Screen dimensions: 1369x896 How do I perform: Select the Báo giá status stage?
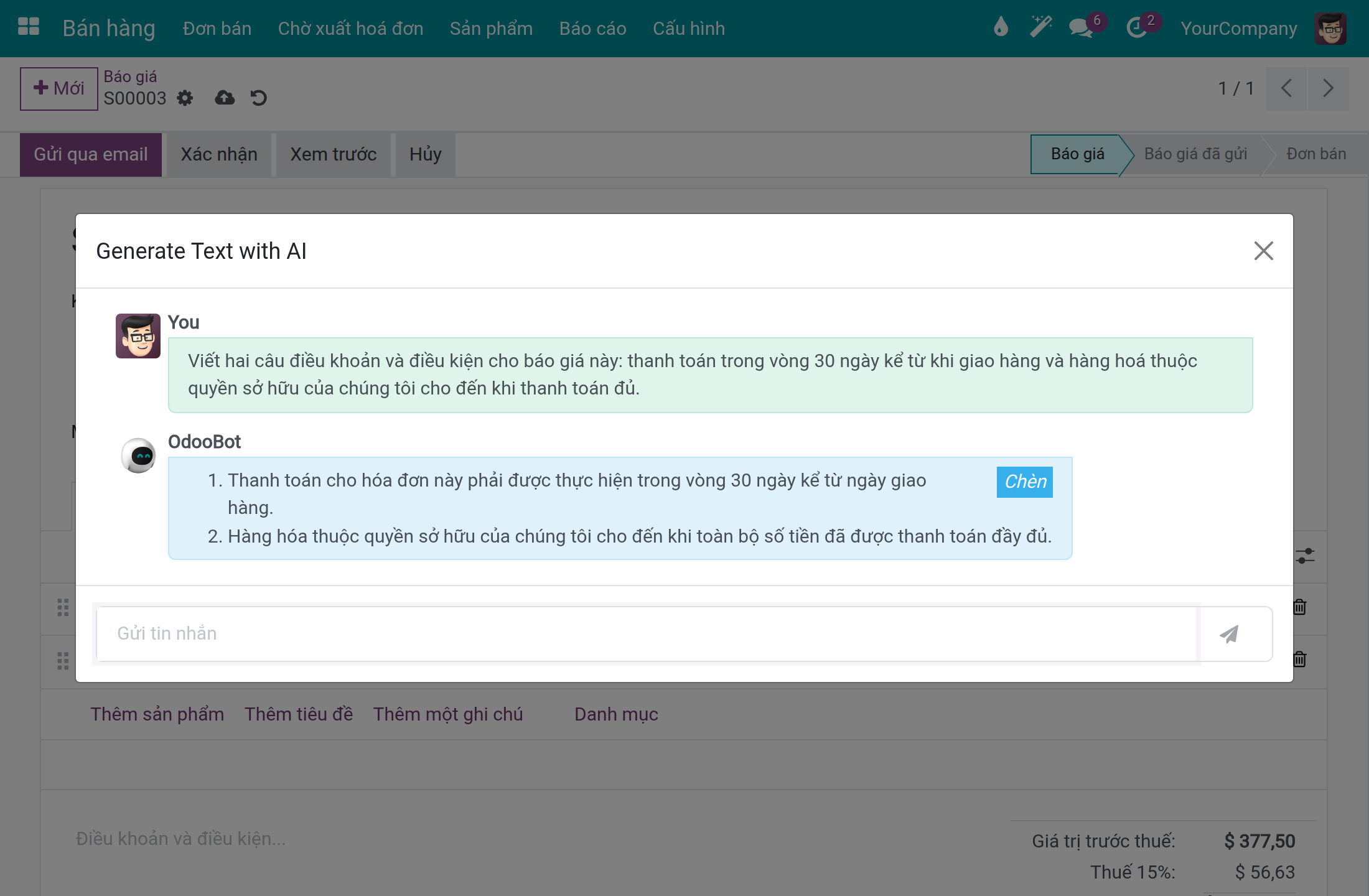[x=1077, y=154]
